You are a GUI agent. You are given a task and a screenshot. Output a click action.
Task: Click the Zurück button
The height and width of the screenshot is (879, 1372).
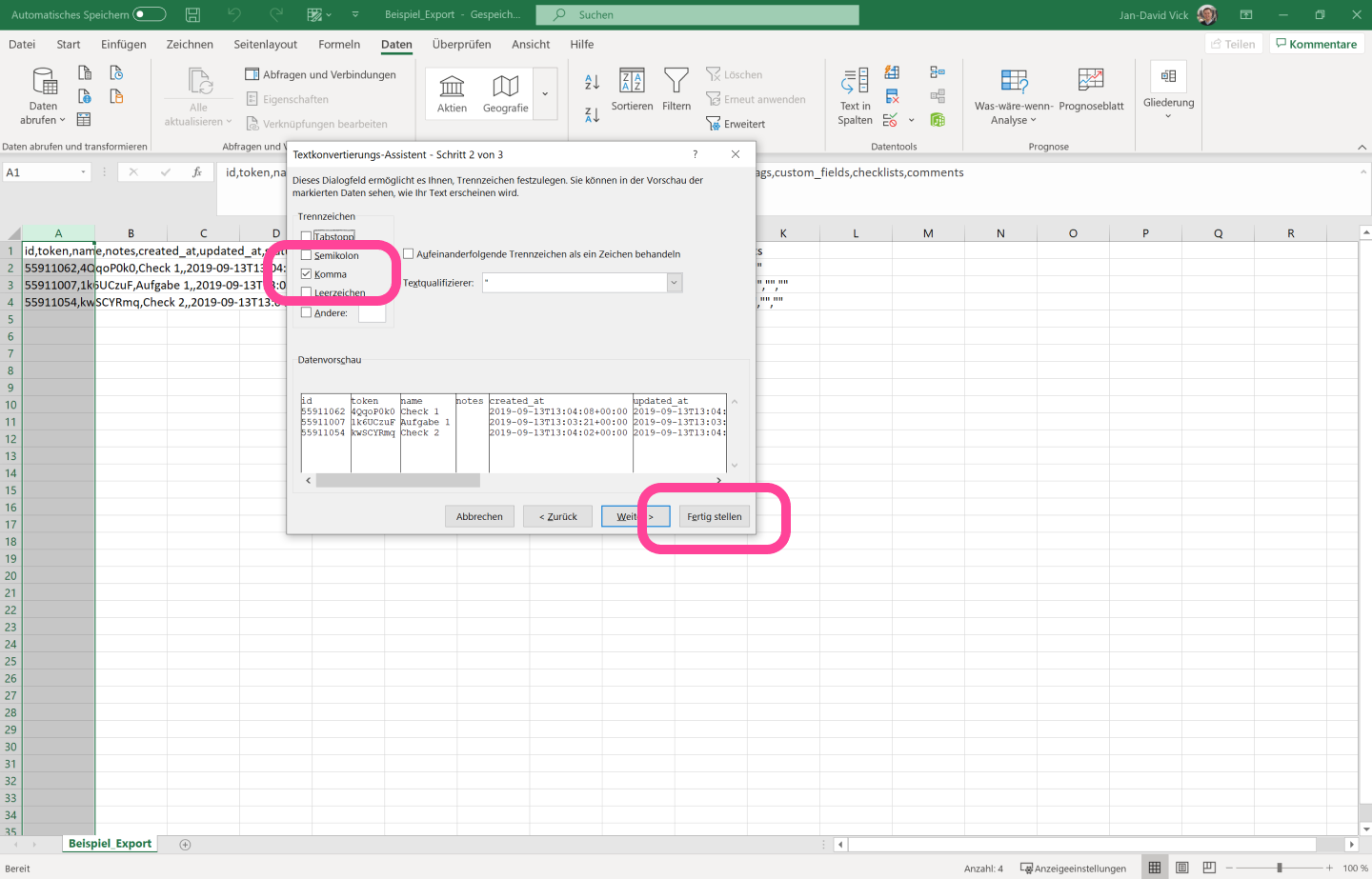coord(558,516)
